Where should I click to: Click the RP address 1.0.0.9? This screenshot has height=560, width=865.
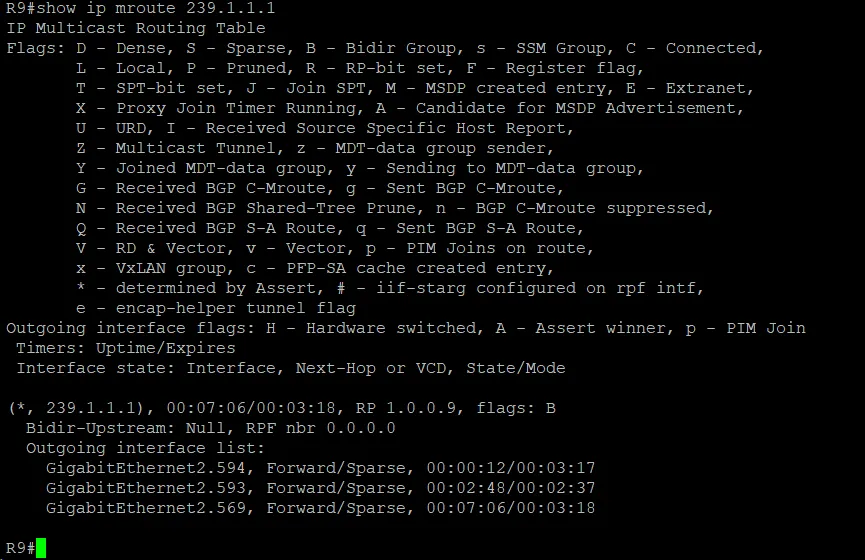pyautogui.click(x=421, y=408)
